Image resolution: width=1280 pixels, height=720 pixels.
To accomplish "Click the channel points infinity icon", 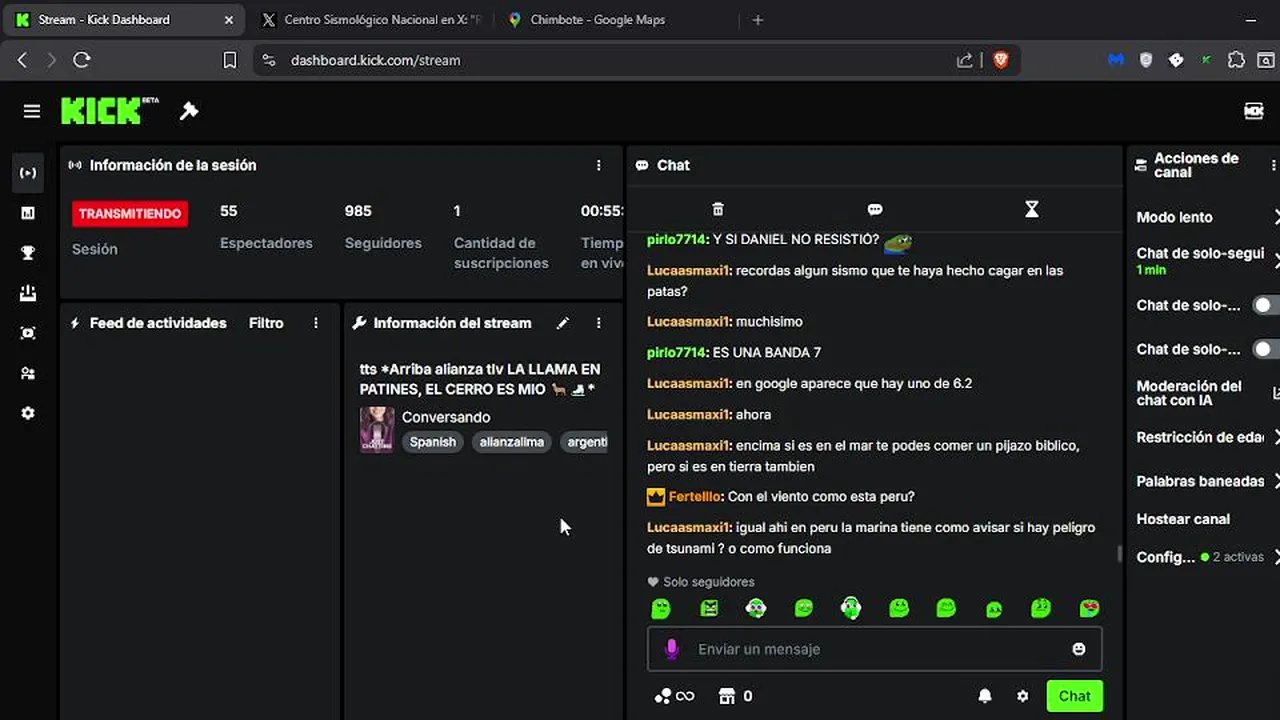I will tap(674, 696).
